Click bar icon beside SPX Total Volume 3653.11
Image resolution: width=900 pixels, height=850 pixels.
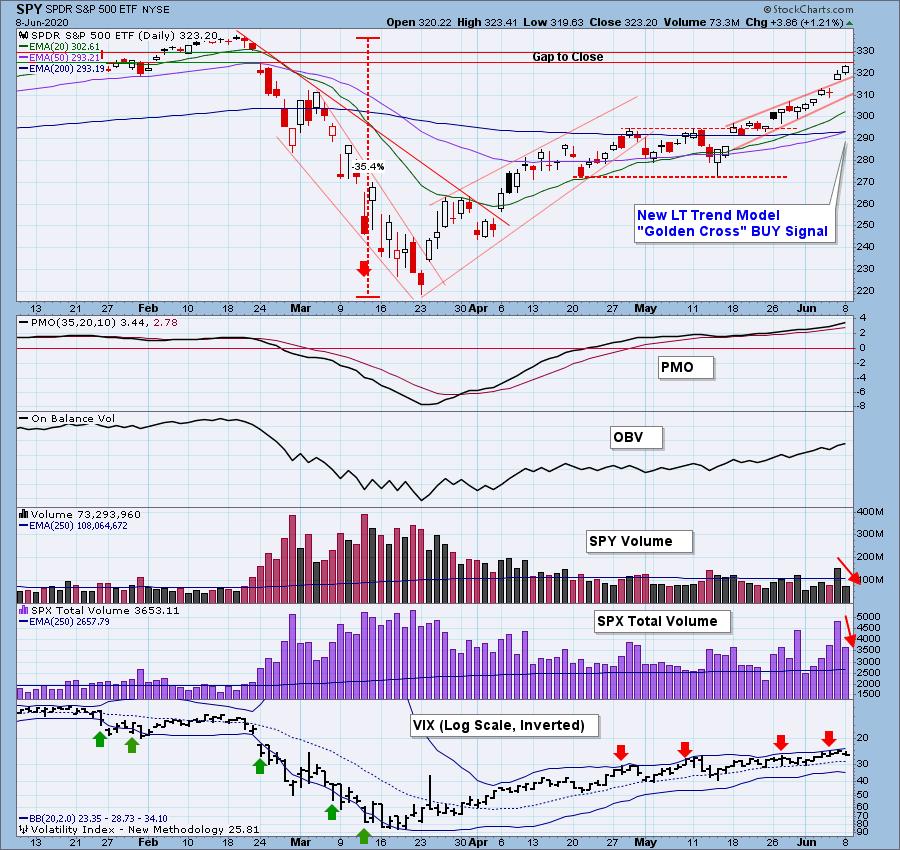24,610
